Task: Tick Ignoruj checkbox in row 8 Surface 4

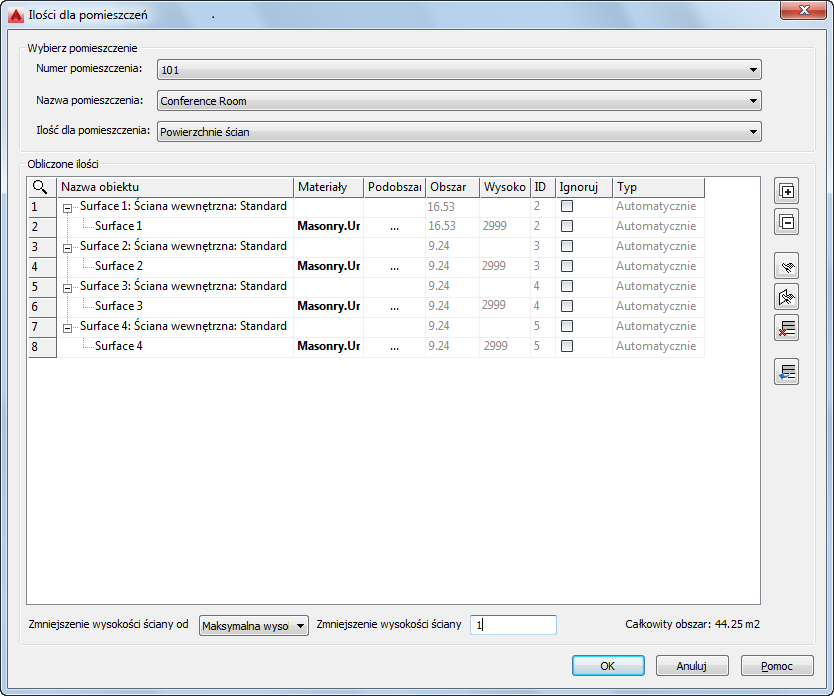Action: (x=567, y=346)
